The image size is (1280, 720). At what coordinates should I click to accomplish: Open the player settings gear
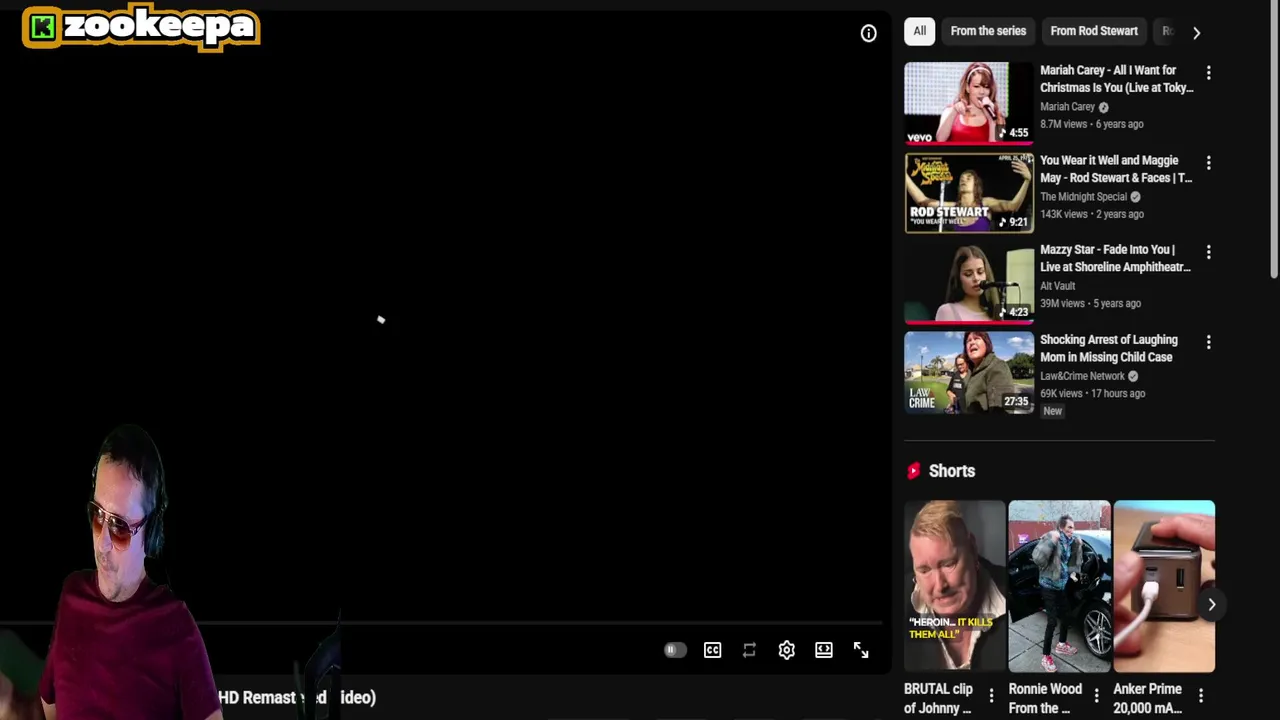787,650
